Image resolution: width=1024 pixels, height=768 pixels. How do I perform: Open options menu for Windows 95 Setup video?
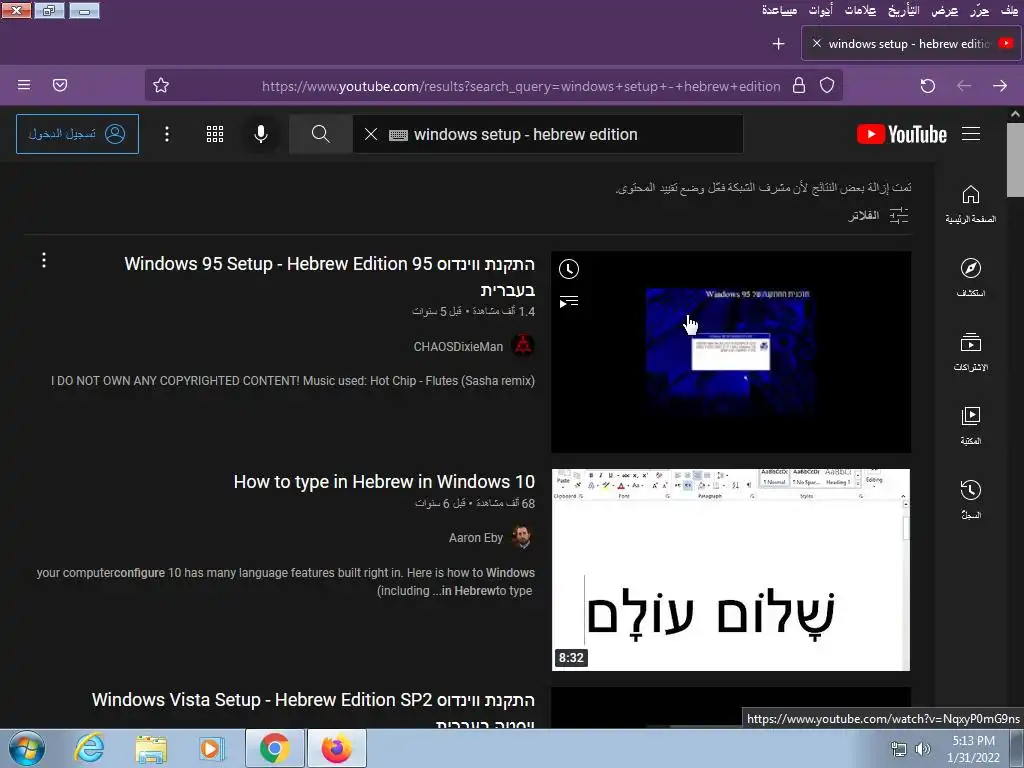[44, 261]
